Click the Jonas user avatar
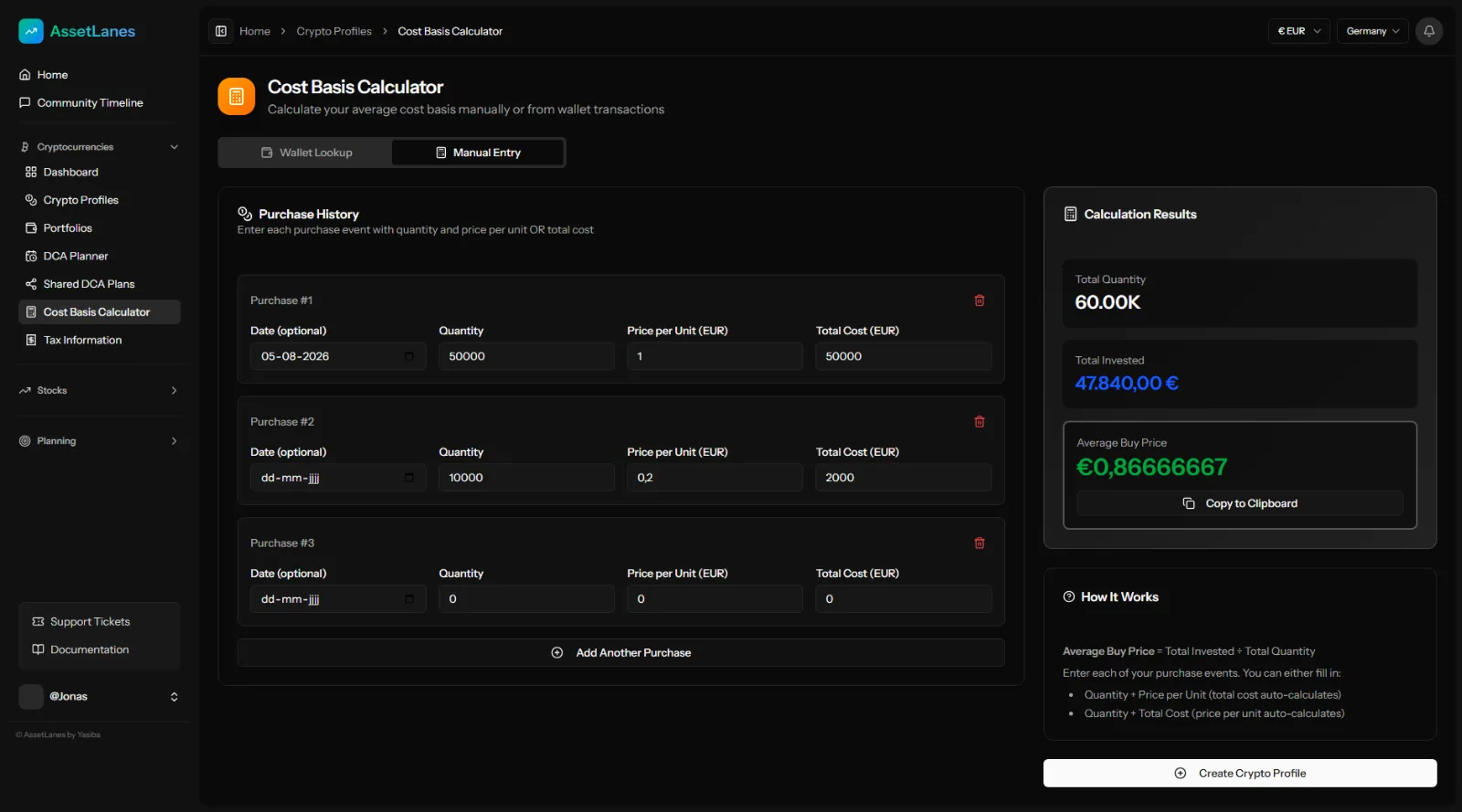This screenshot has width=1462, height=812. (x=31, y=696)
